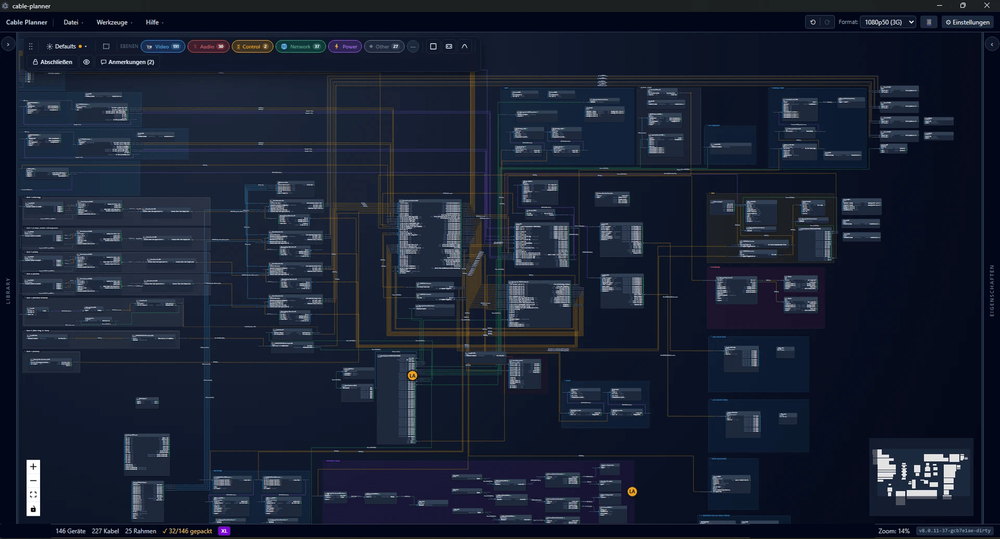Open the more layers ellipsis button

point(413,47)
